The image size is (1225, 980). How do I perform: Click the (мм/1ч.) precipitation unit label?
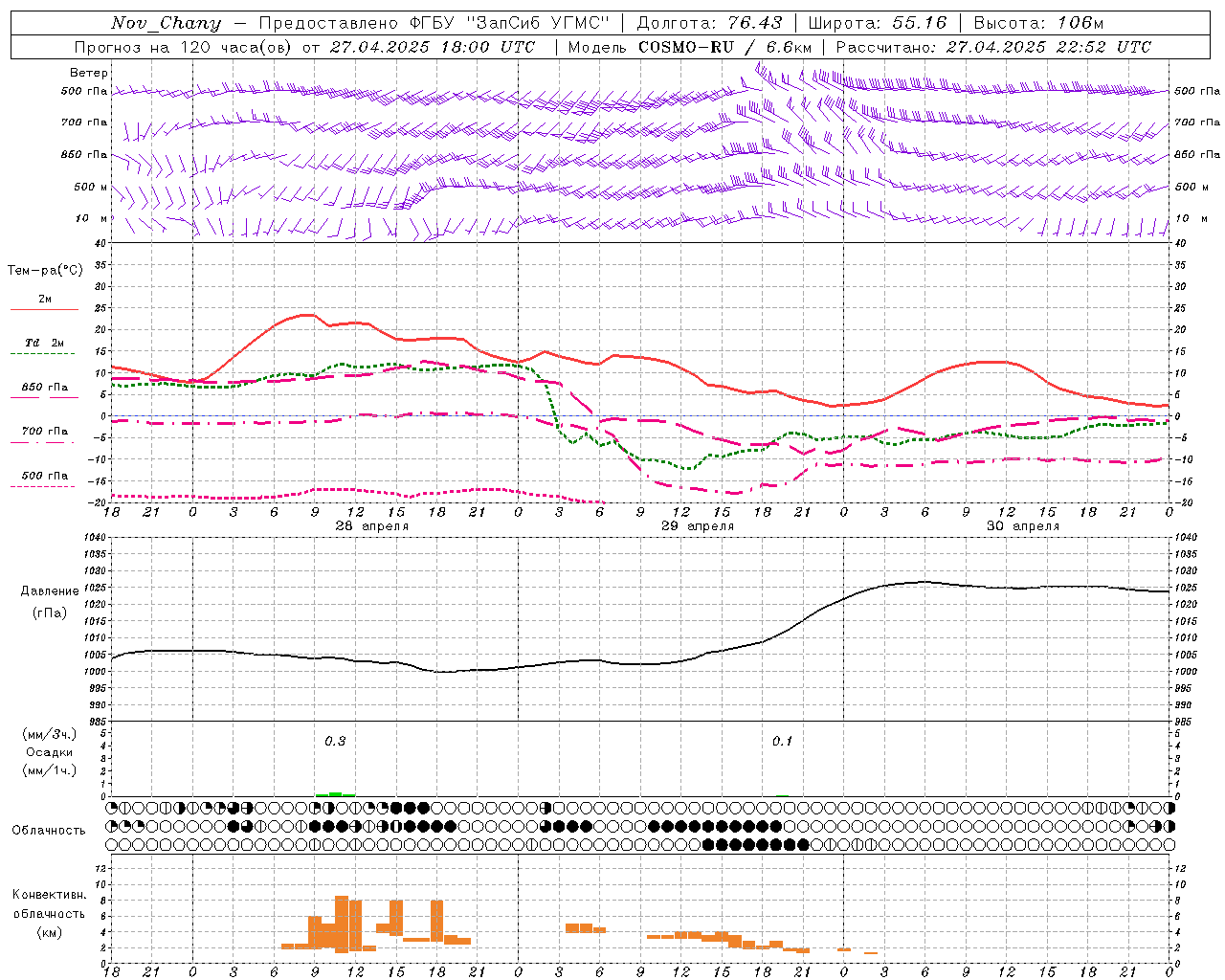pyautogui.click(x=50, y=770)
